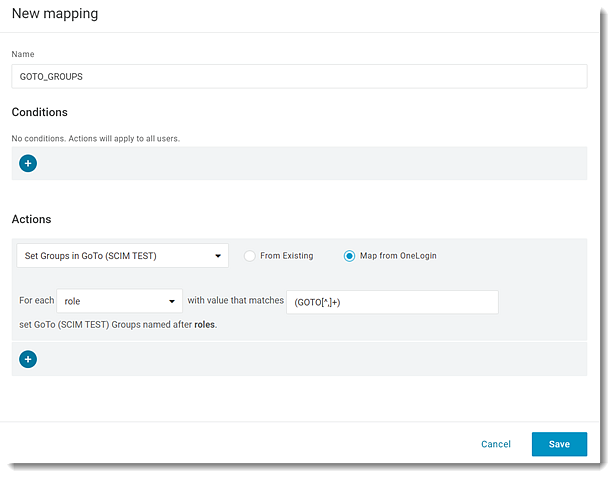This screenshot has width=615, height=478.
Task: Click the Actions heading
Action: coord(31,219)
